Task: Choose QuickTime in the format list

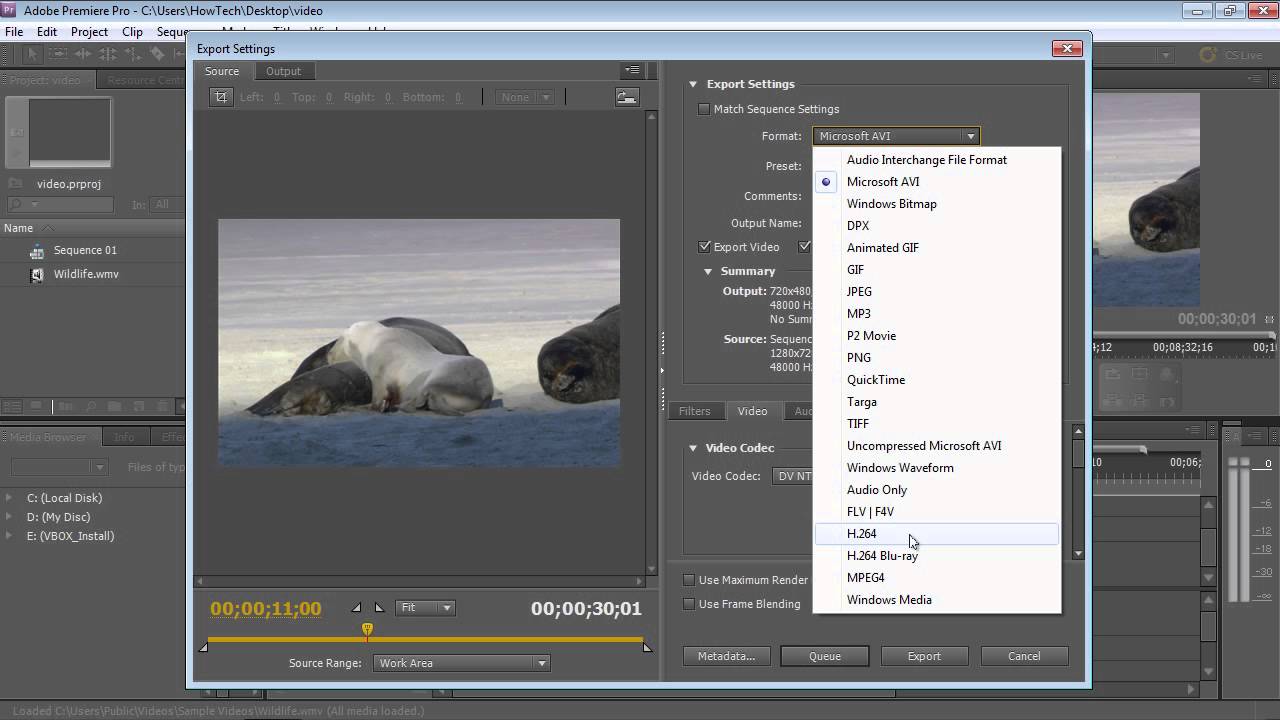Action: pyautogui.click(x=875, y=380)
